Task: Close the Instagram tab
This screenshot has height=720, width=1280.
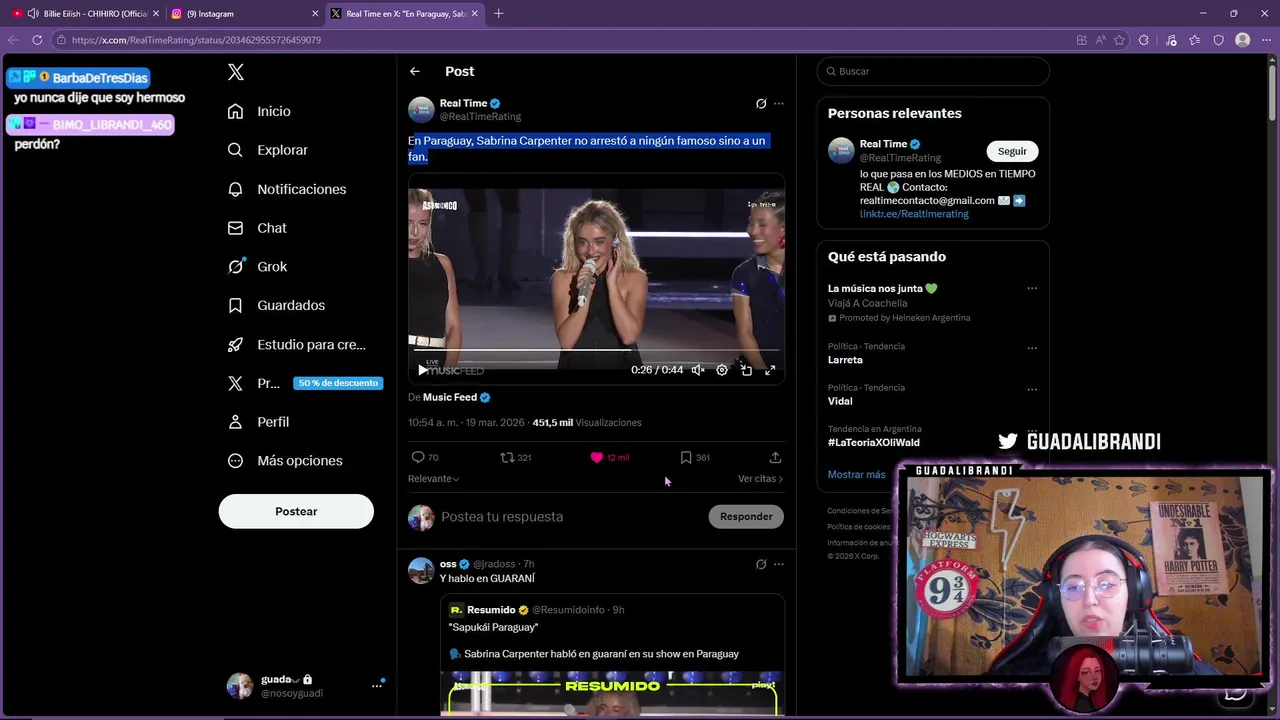Action: tap(315, 13)
